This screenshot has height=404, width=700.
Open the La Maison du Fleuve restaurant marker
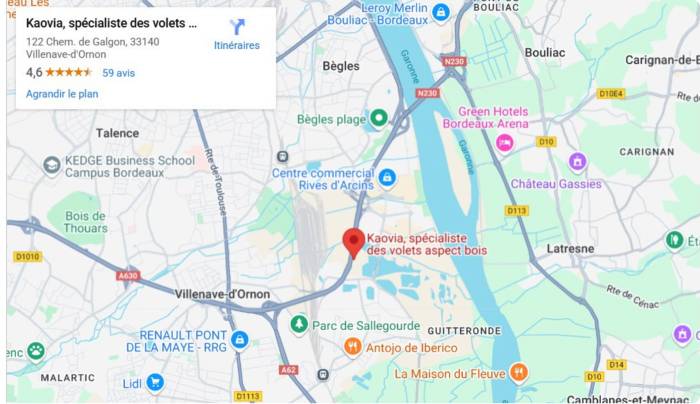pos(518,372)
